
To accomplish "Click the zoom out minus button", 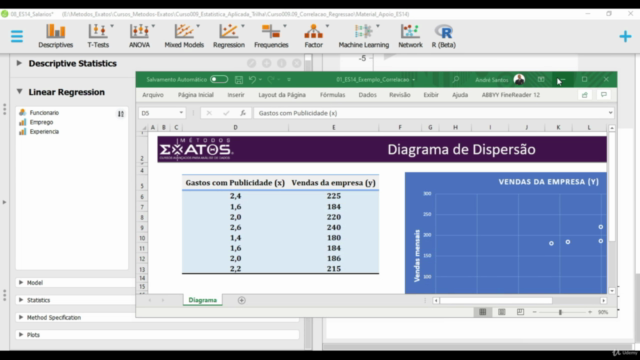I will [x=534, y=312].
